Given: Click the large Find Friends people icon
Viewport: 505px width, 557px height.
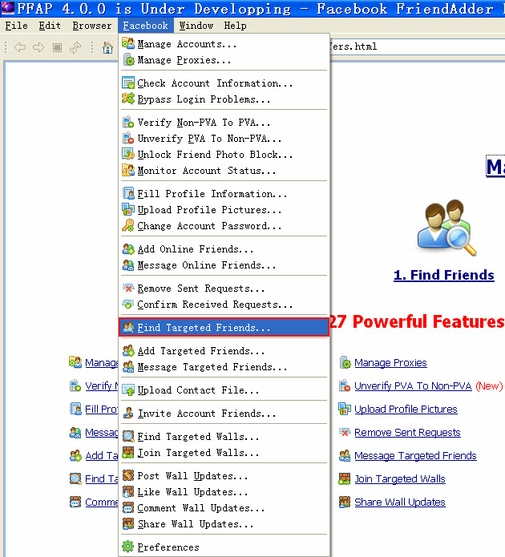Looking at the screenshot, I should pos(446,228).
